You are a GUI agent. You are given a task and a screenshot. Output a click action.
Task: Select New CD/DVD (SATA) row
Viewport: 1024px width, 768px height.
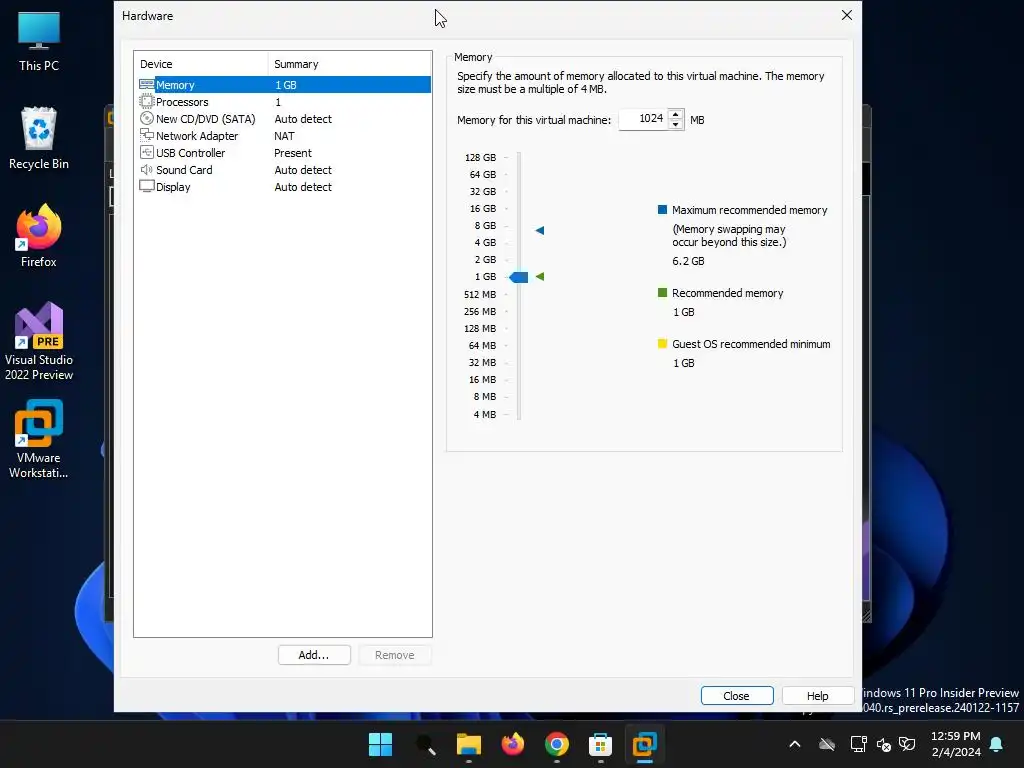coord(284,119)
